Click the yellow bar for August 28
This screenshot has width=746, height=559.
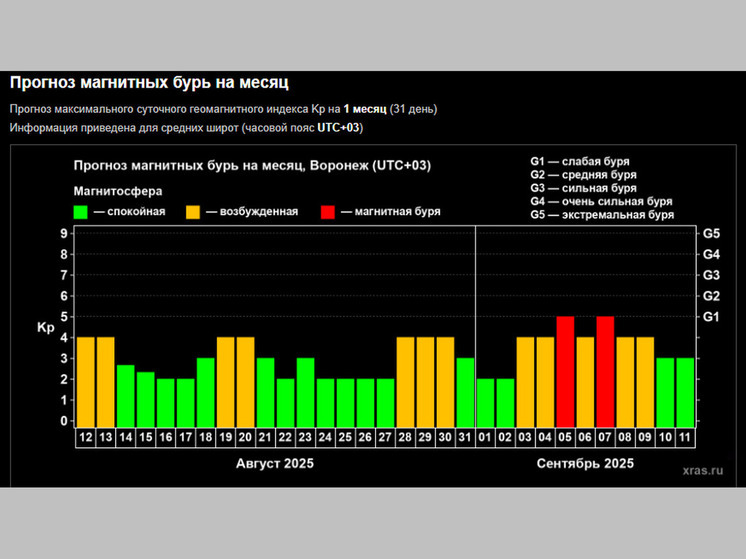coord(405,380)
